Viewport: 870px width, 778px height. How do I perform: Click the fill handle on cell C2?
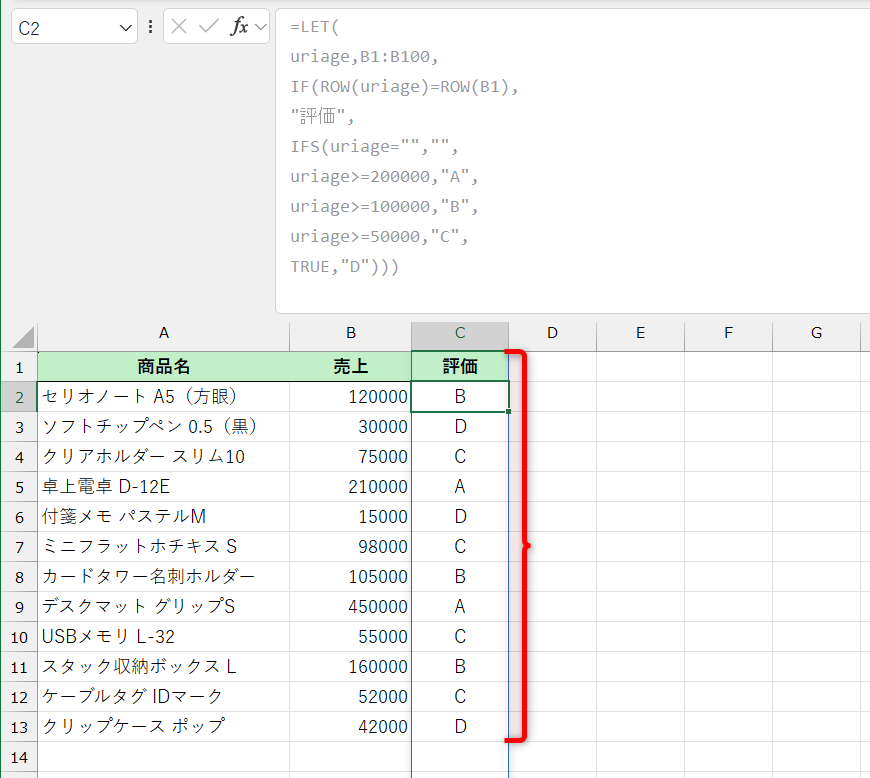[508, 411]
